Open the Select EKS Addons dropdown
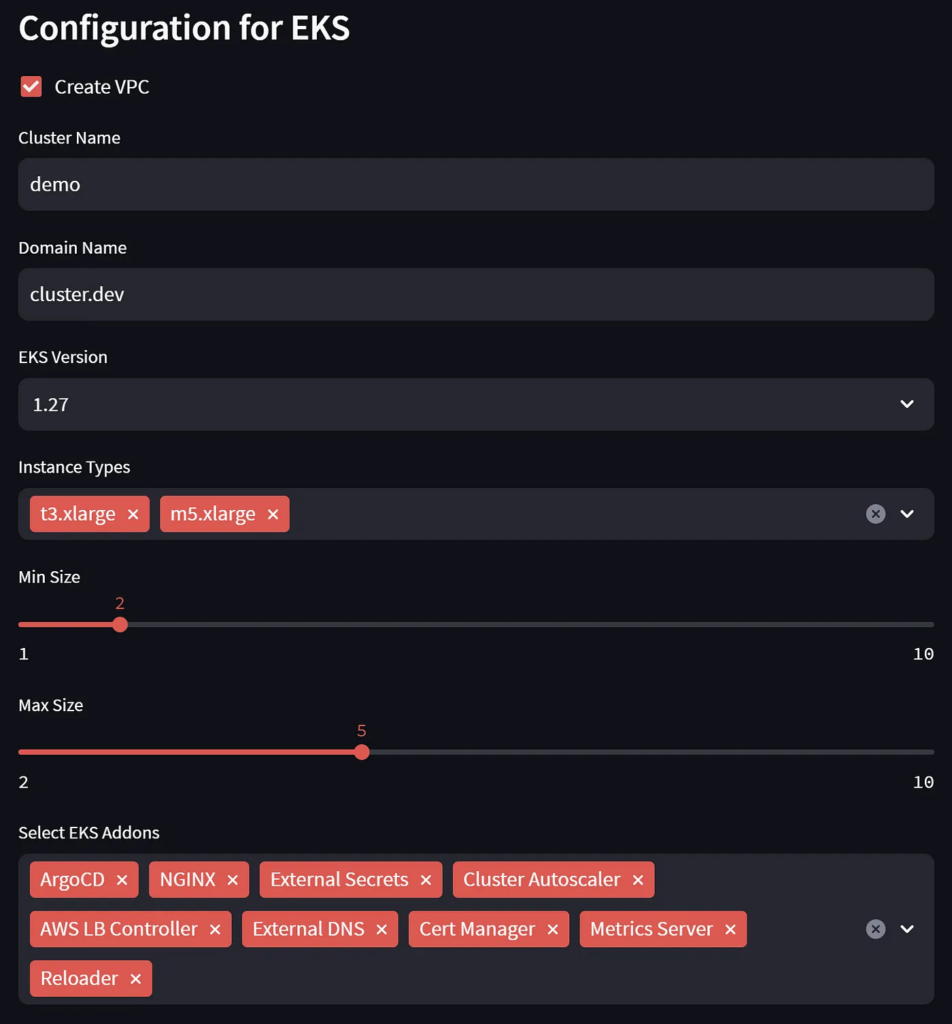Image resolution: width=952 pixels, height=1024 pixels. (x=907, y=928)
